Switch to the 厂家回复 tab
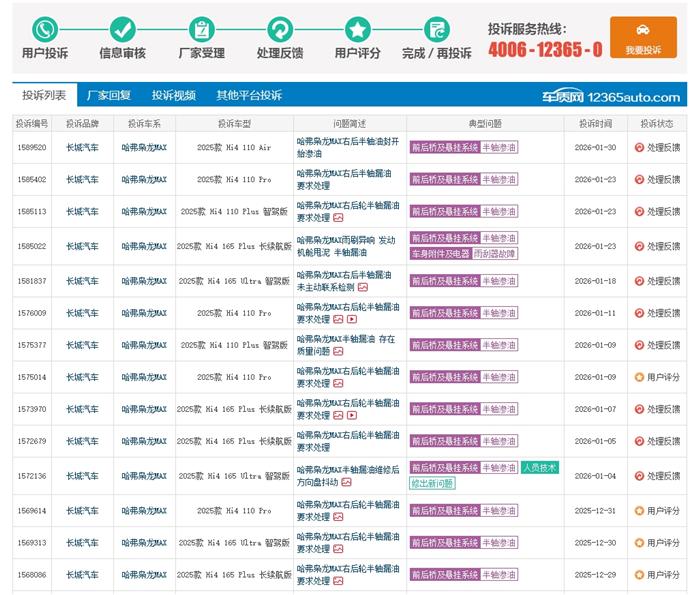 click(108, 96)
